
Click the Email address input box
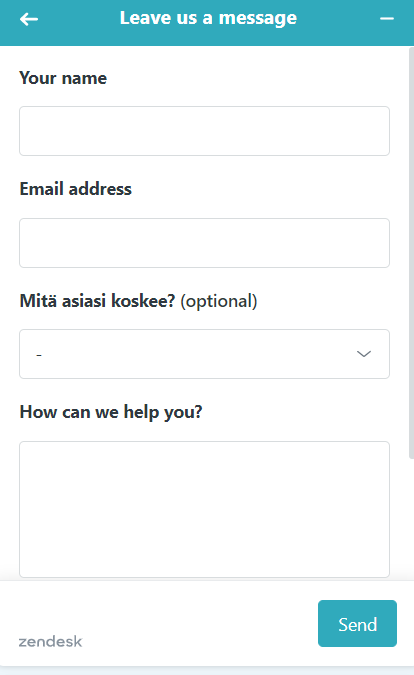[204, 243]
